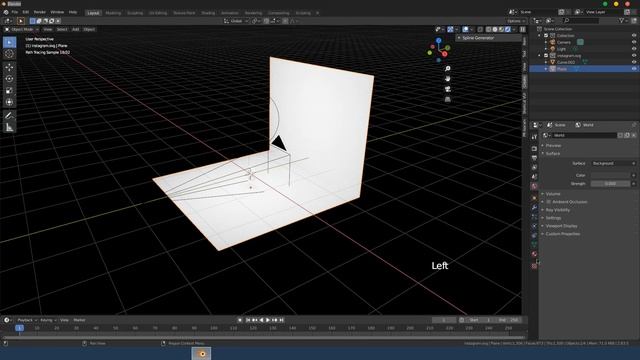The image size is (640, 360).
Task: Open the Tool properties tab
Action: click(x=534, y=137)
